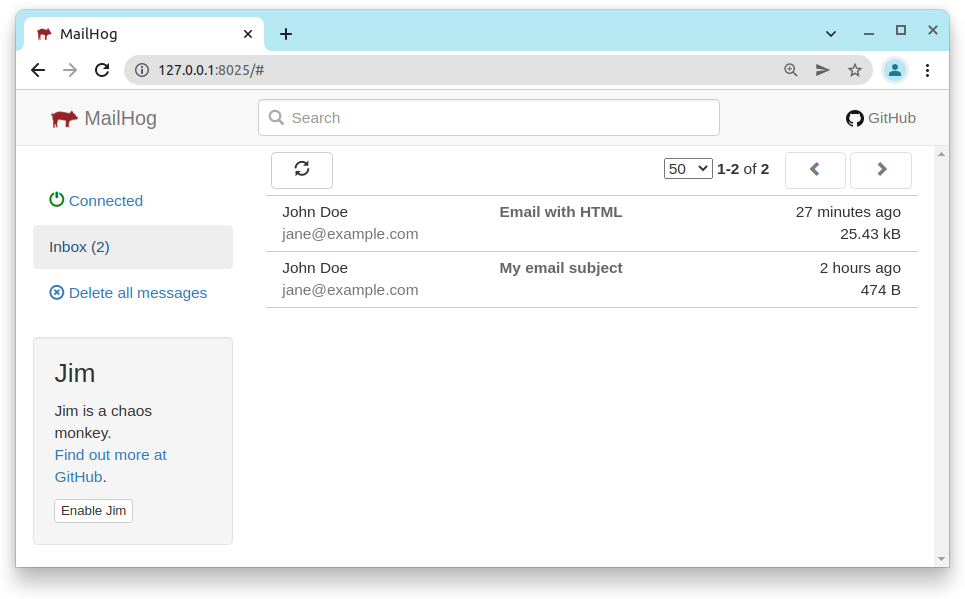This screenshot has height=599, width=965.
Task: Go to next page of messages
Action: click(x=880, y=170)
